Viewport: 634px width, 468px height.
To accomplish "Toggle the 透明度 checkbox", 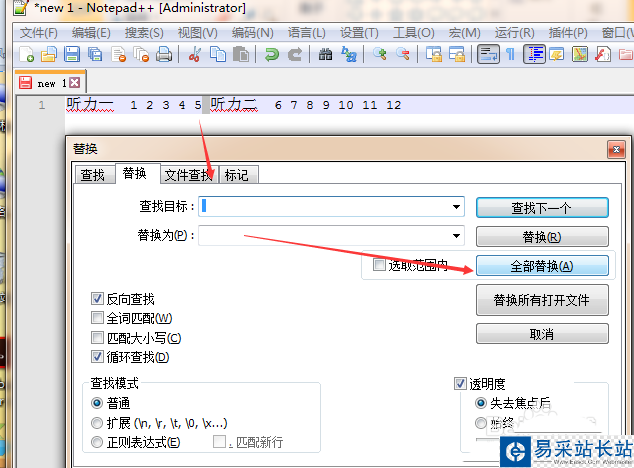I will pyautogui.click(x=460, y=383).
